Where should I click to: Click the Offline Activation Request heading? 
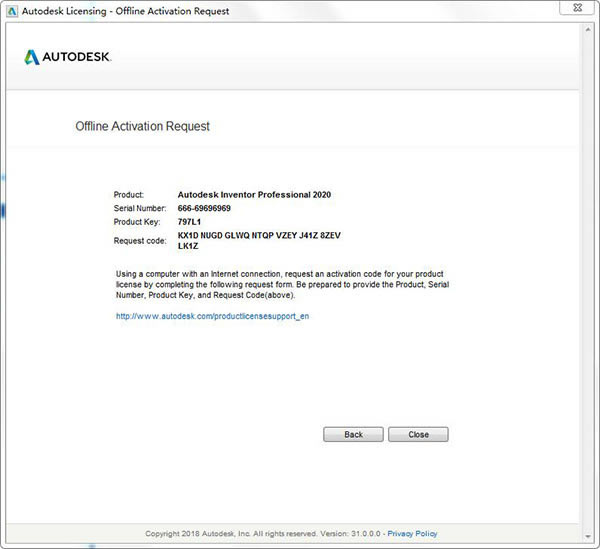(x=143, y=127)
